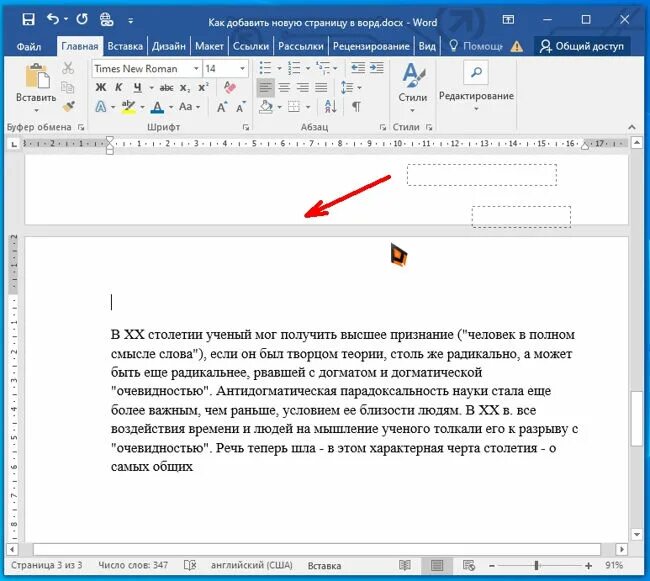Undo the last action
Image resolution: width=650 pixels, height=581 pixels.
(x=53, y=19)
